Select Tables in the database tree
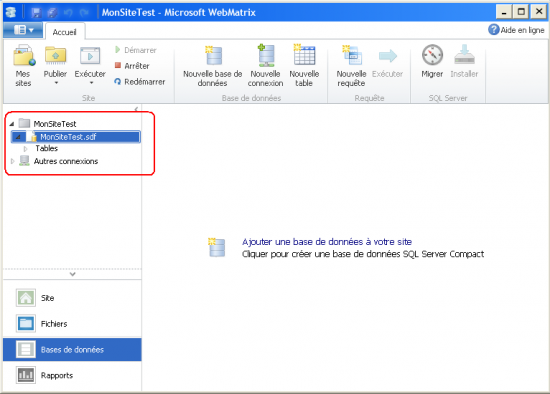This screenshot has width=550, height=394. pyautogui.click(x=47, y=148)
